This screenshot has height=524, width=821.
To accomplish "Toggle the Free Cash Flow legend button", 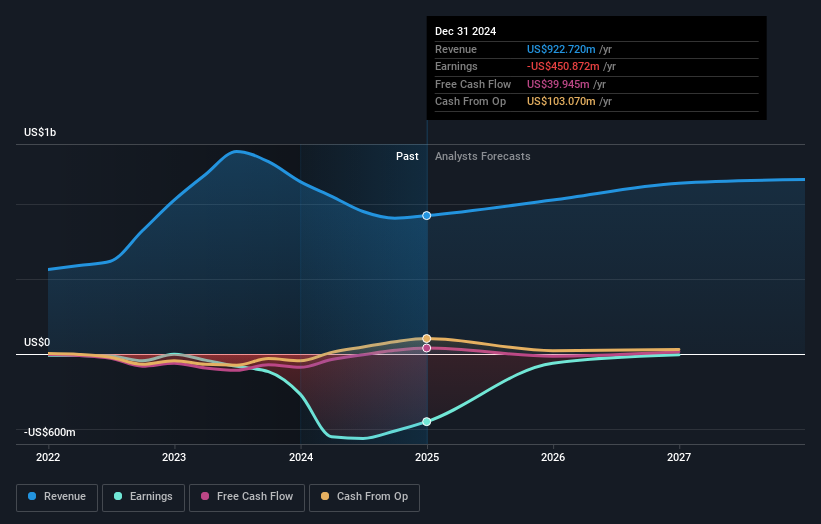I will pyautogui.click(x=247, y=497).
